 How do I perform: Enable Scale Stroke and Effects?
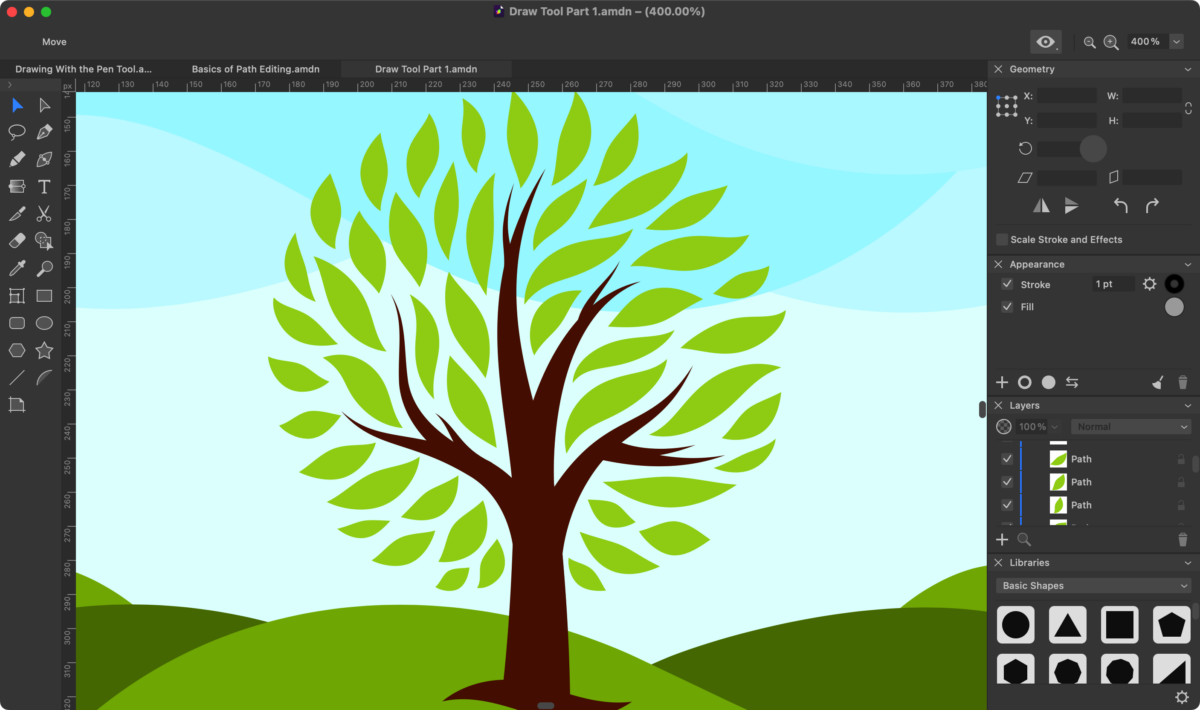(x=1002, y=239)
